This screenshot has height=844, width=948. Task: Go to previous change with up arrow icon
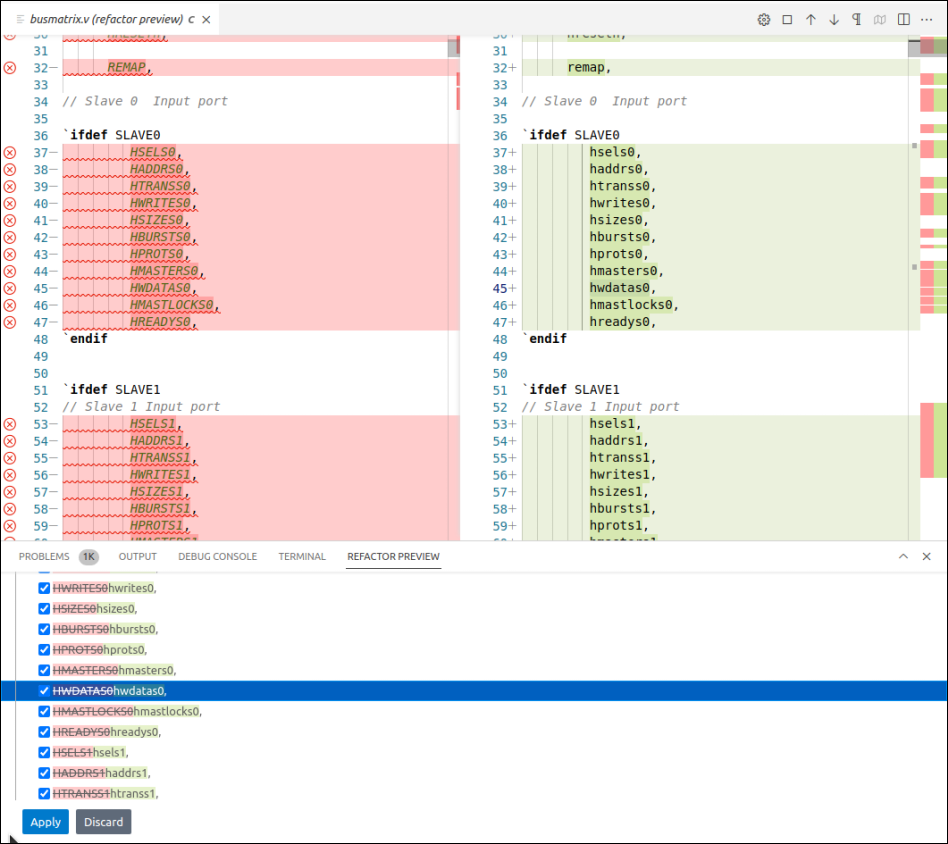[811, 19]
